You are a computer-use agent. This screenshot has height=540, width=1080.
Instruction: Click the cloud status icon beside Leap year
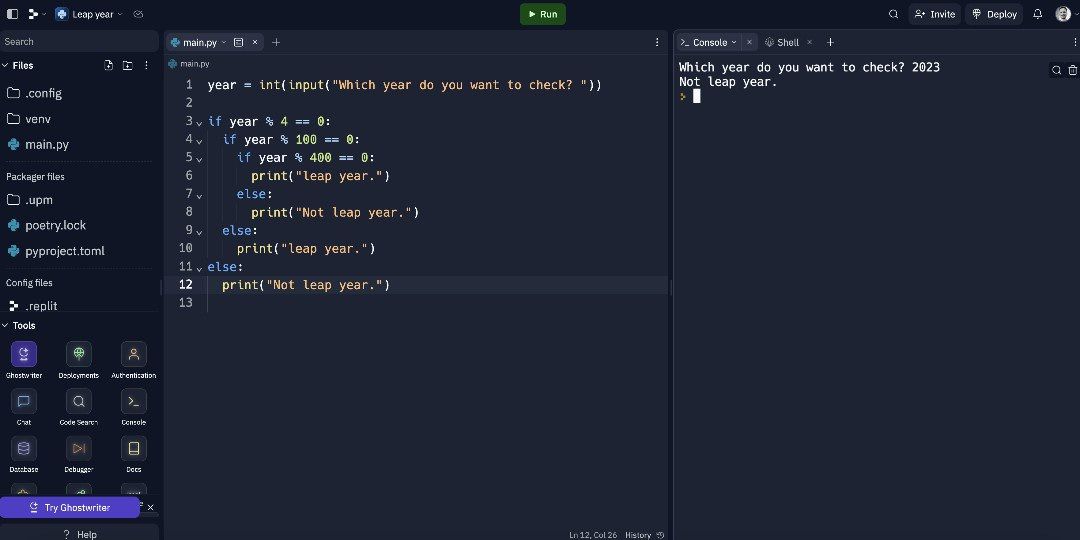click(138, 14)
